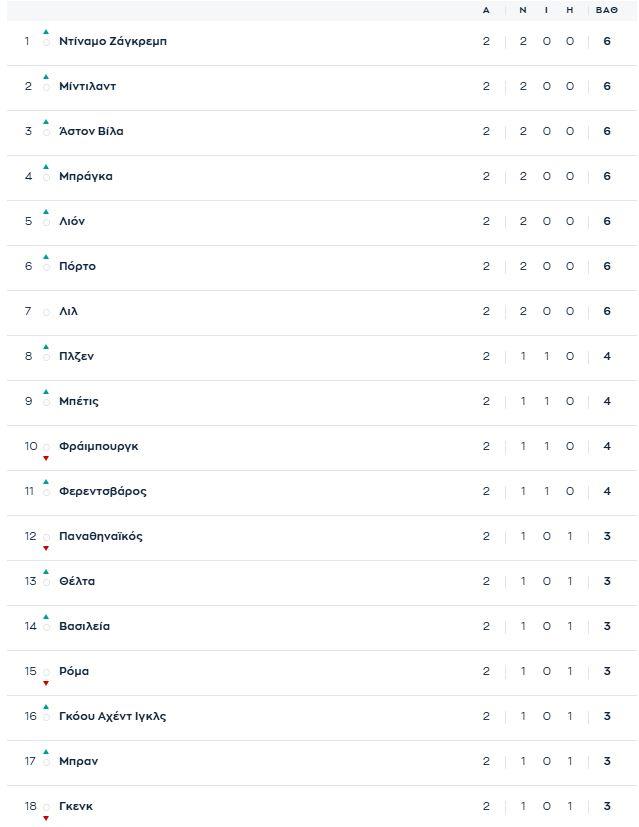This screenshot has width=639, height=827.
Task: Click the trend indicator next to Θέλτα
Action: tap(46, 572)
